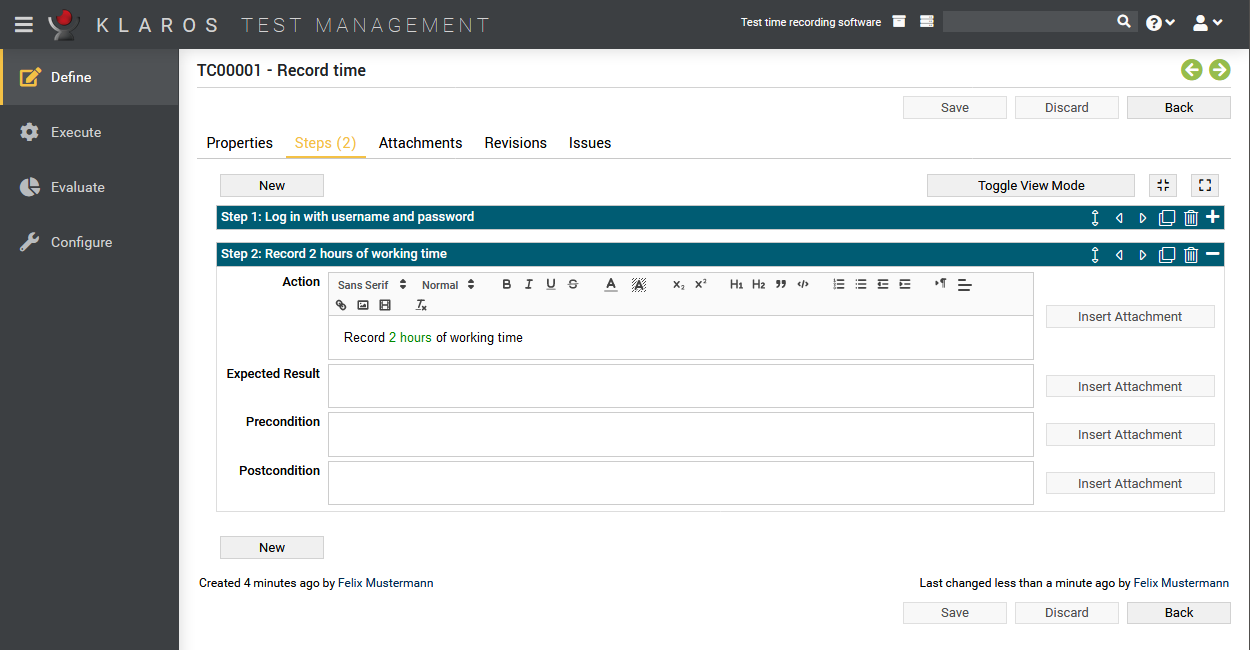
Task: Open the text color picker
Action: [611, 284]
